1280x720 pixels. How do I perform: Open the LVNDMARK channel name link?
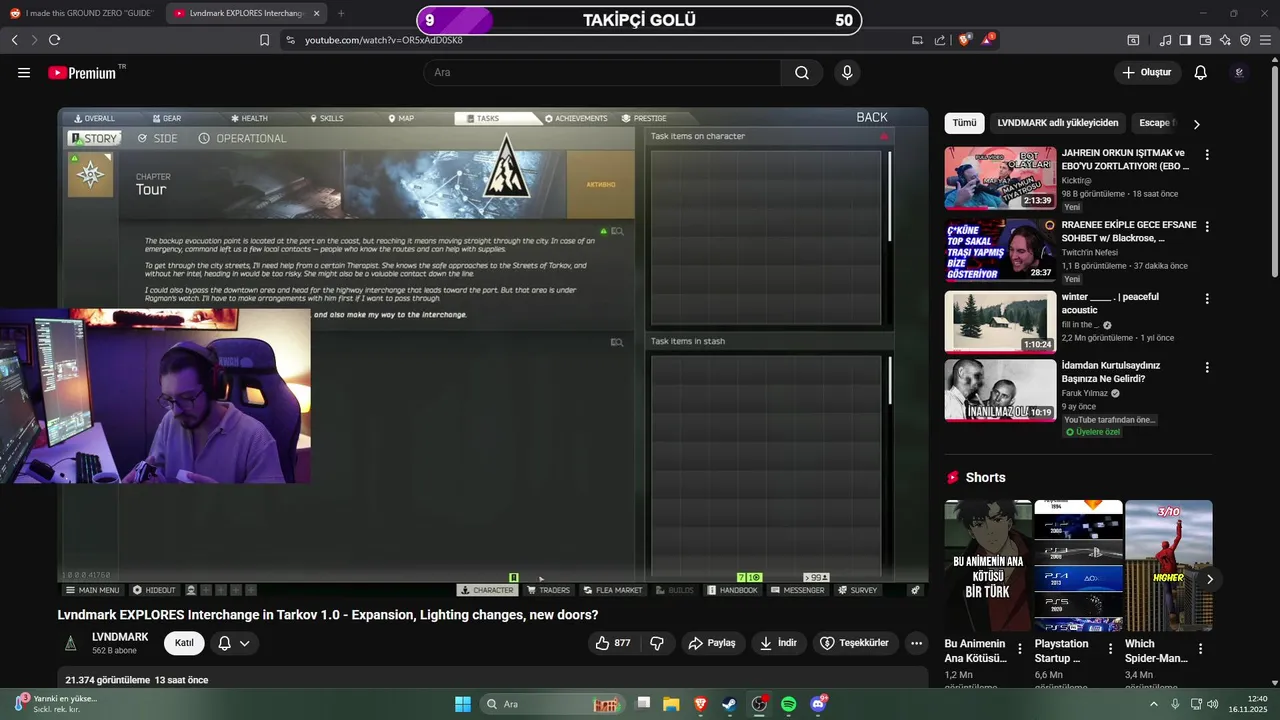coord(120,637)
